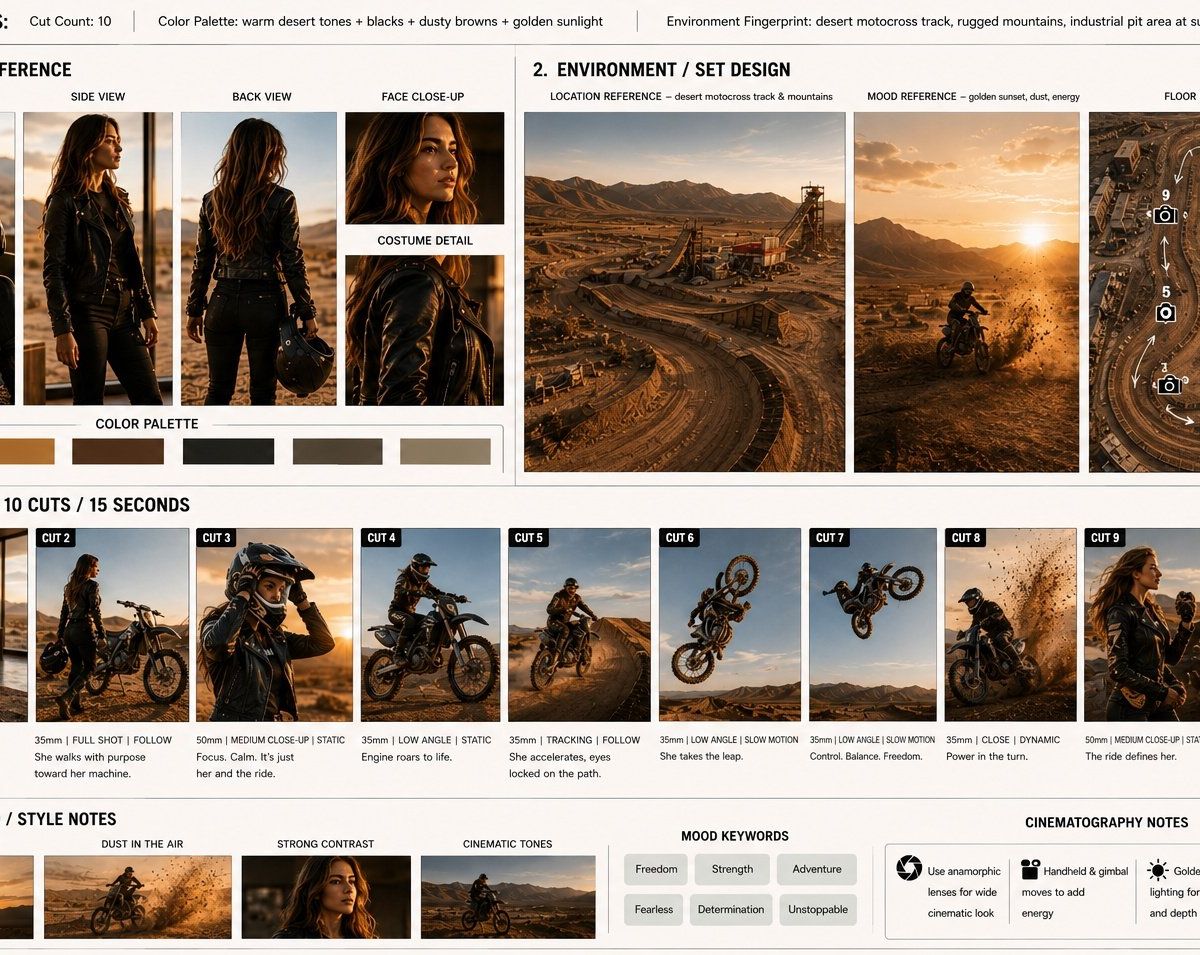The image size is (1200, 955).
Task: Open the Mood Reference sunset rider image
Action: point(966,292)
